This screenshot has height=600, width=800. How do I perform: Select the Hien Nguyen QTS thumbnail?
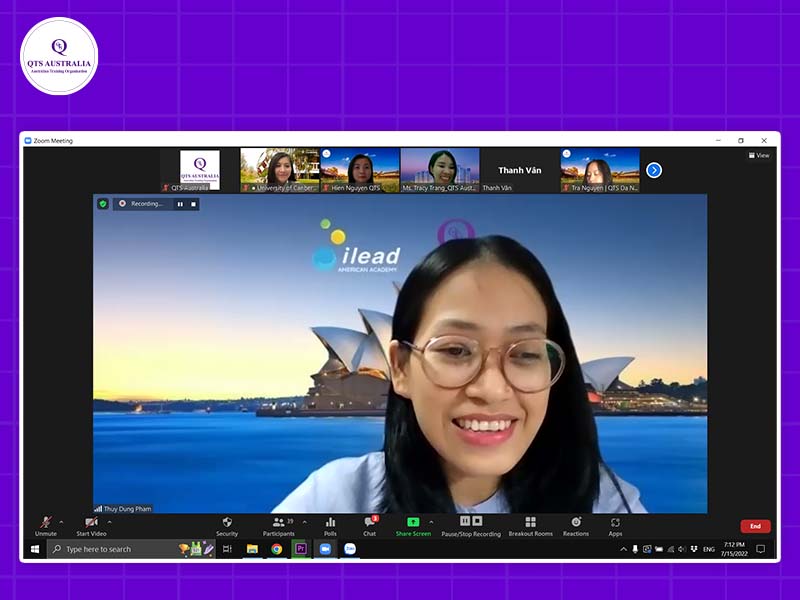pos(360,170)
